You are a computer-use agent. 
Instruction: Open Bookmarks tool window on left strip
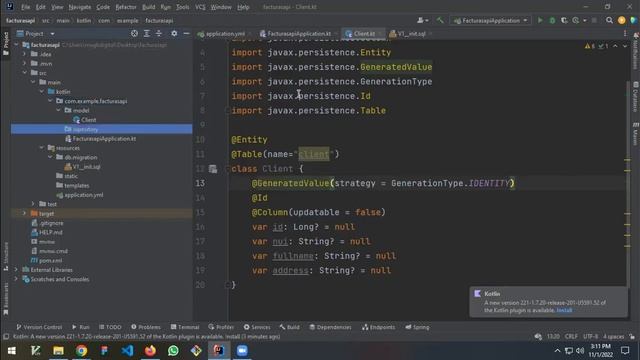6,299
